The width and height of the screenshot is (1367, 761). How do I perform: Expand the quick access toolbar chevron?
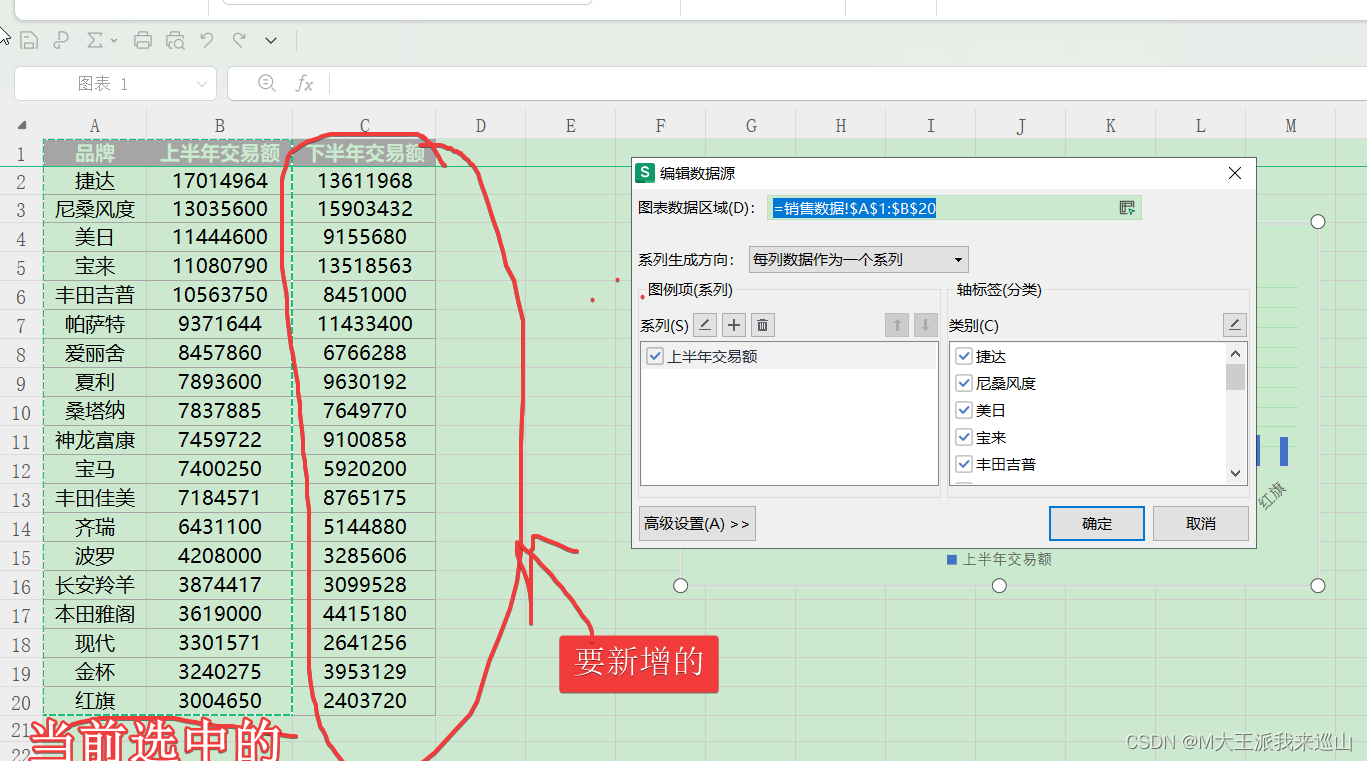point(271,41)
